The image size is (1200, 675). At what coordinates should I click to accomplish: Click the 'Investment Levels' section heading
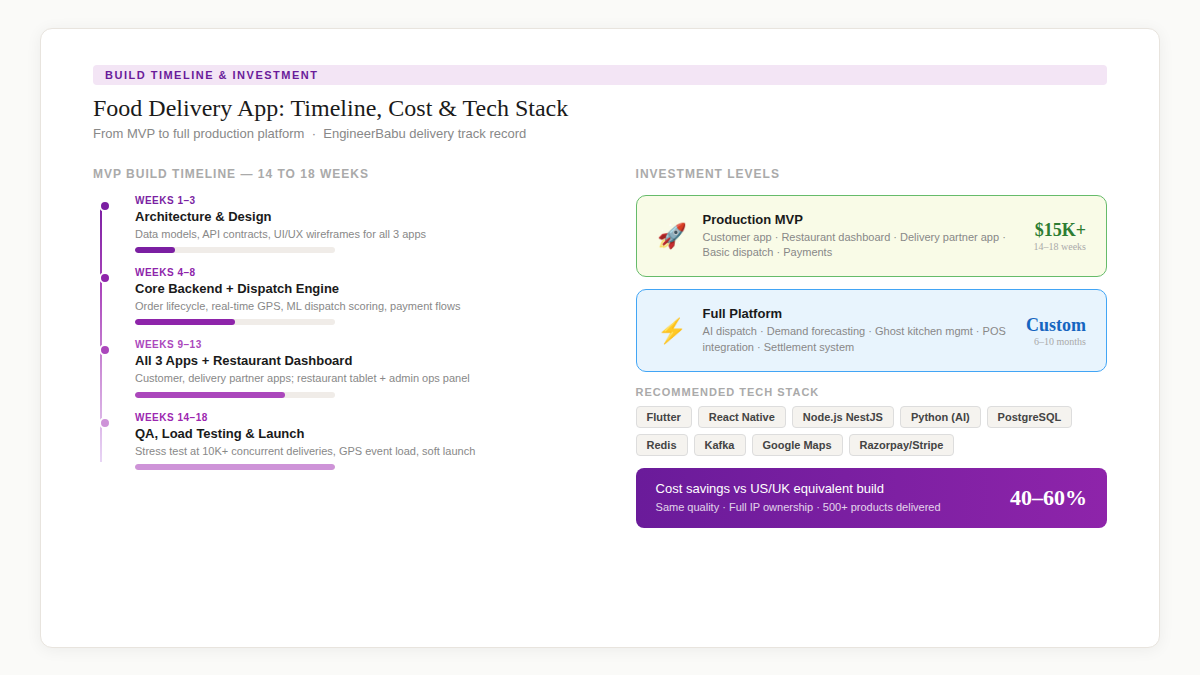click(708, 174)
